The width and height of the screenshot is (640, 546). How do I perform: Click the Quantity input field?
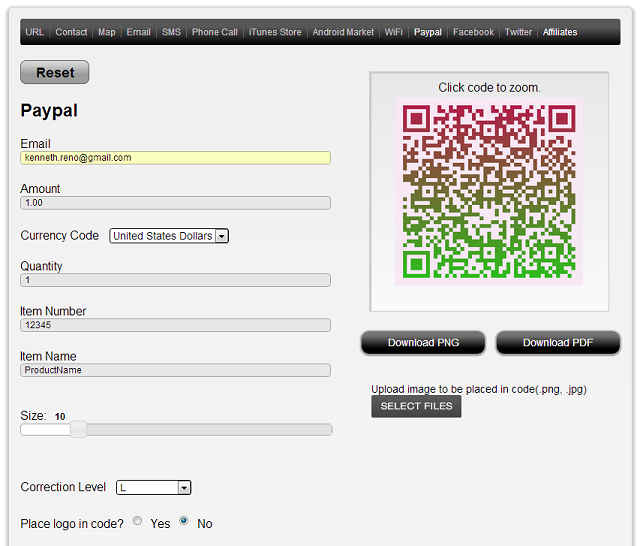click(176, 280)
